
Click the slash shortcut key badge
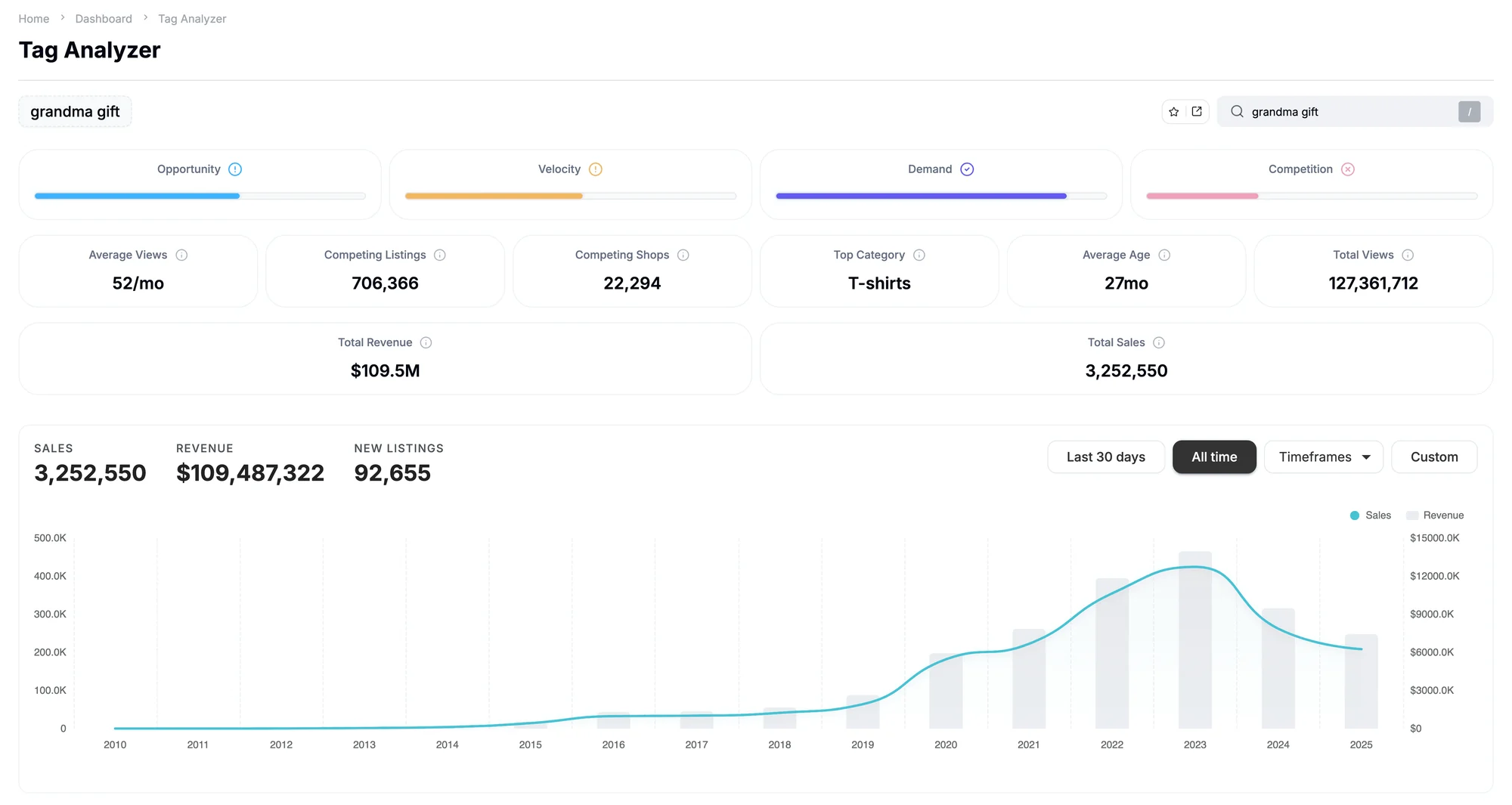(1469, 112)
